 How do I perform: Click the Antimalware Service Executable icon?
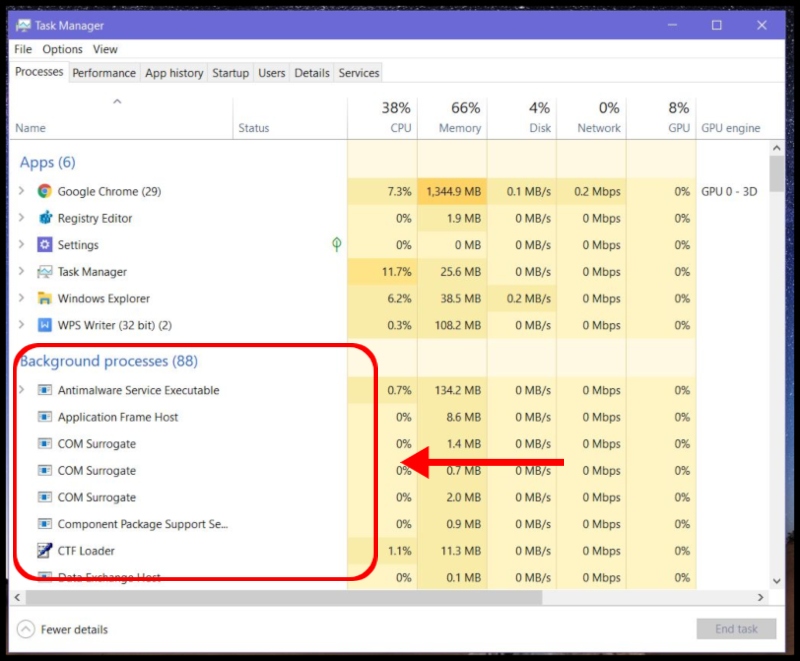coord(44,390)
